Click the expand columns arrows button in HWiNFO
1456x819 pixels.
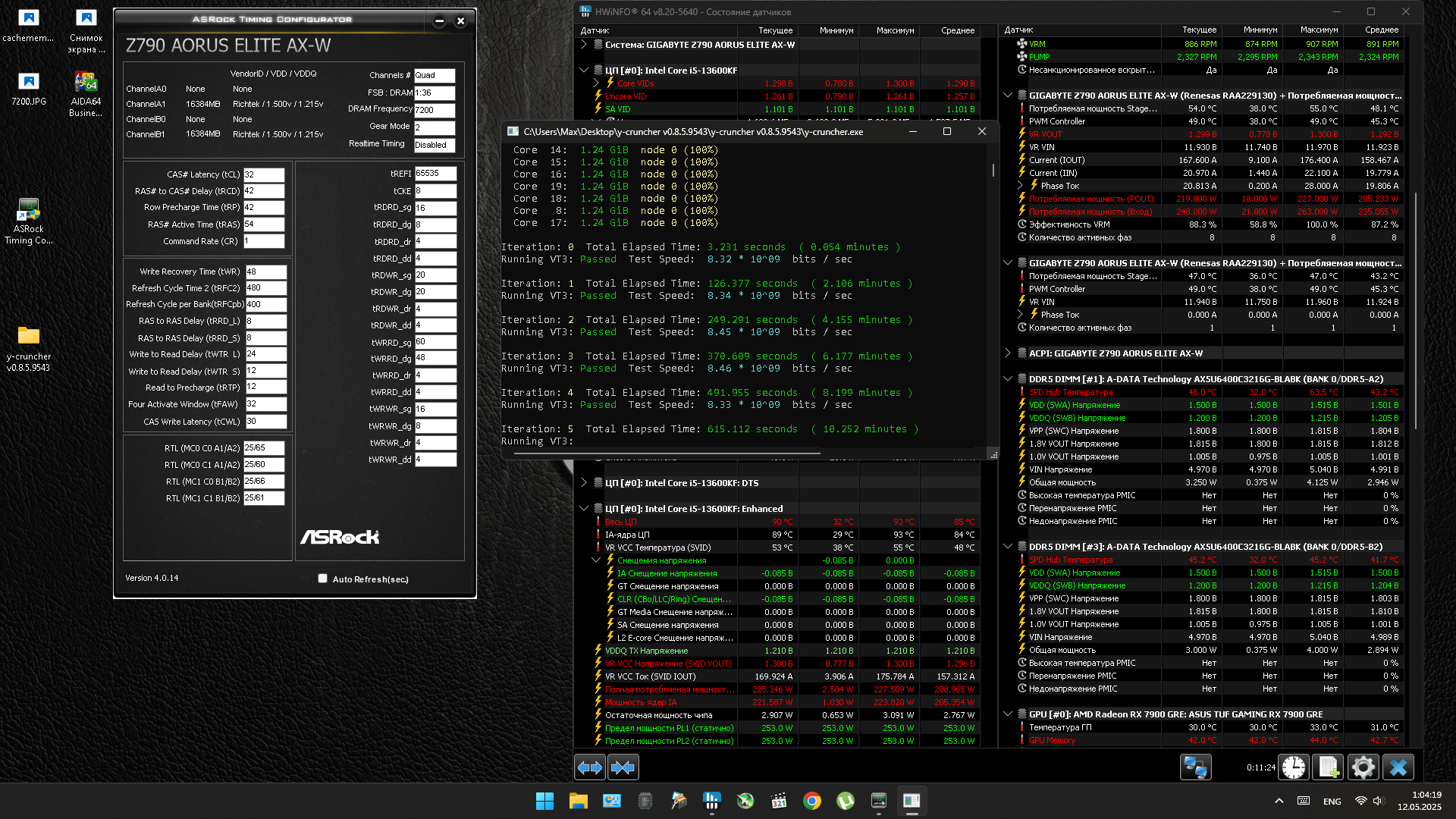[x=589, y=767]
